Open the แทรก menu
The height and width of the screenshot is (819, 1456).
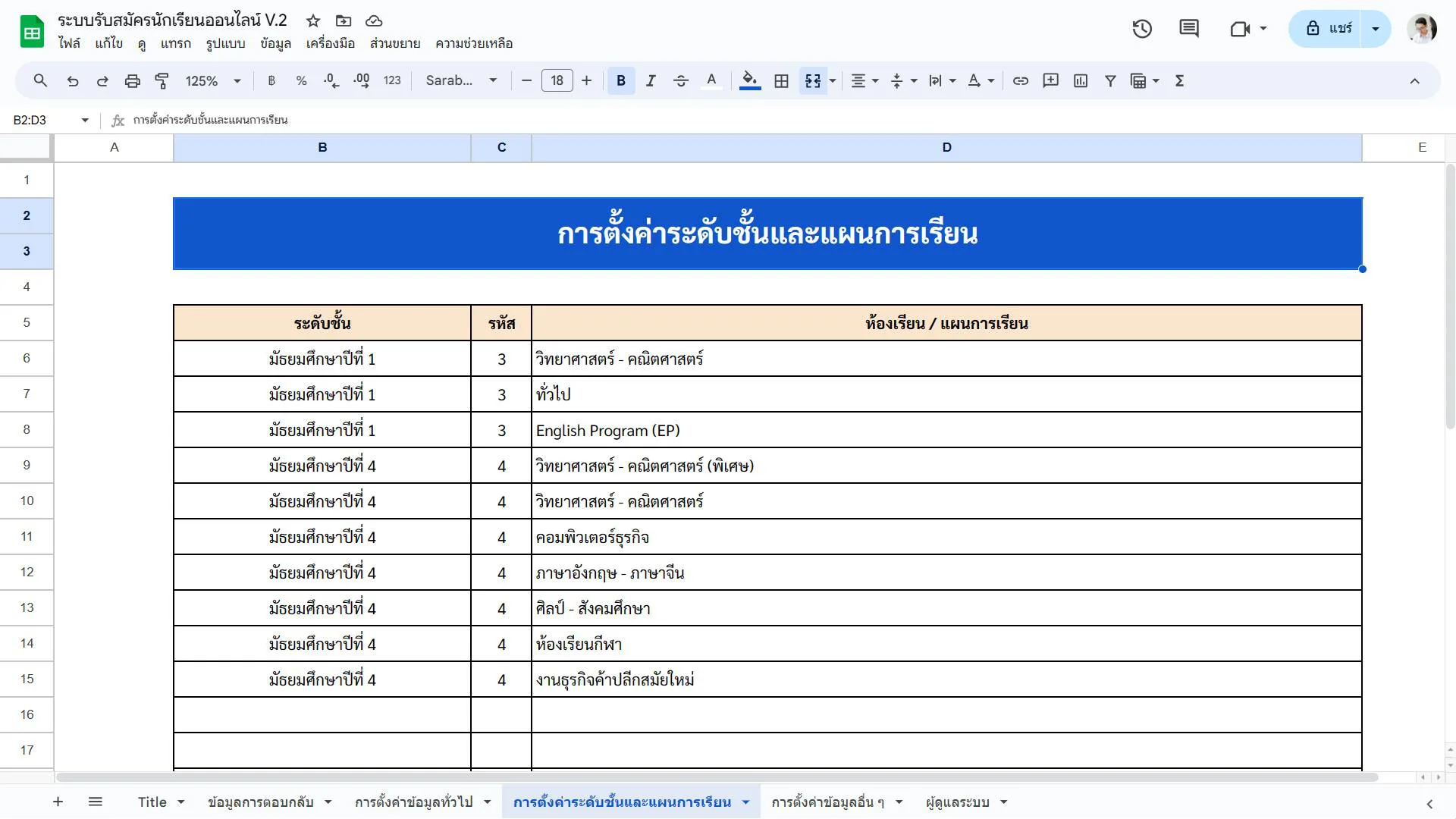pyautogui.click(x=176, y=43)
